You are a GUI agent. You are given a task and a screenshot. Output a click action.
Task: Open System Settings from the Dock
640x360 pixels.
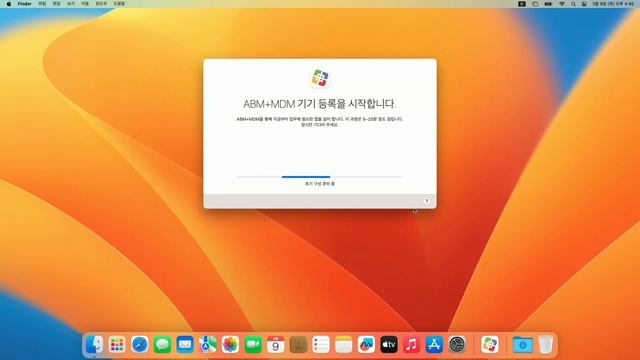coord(457,345)
